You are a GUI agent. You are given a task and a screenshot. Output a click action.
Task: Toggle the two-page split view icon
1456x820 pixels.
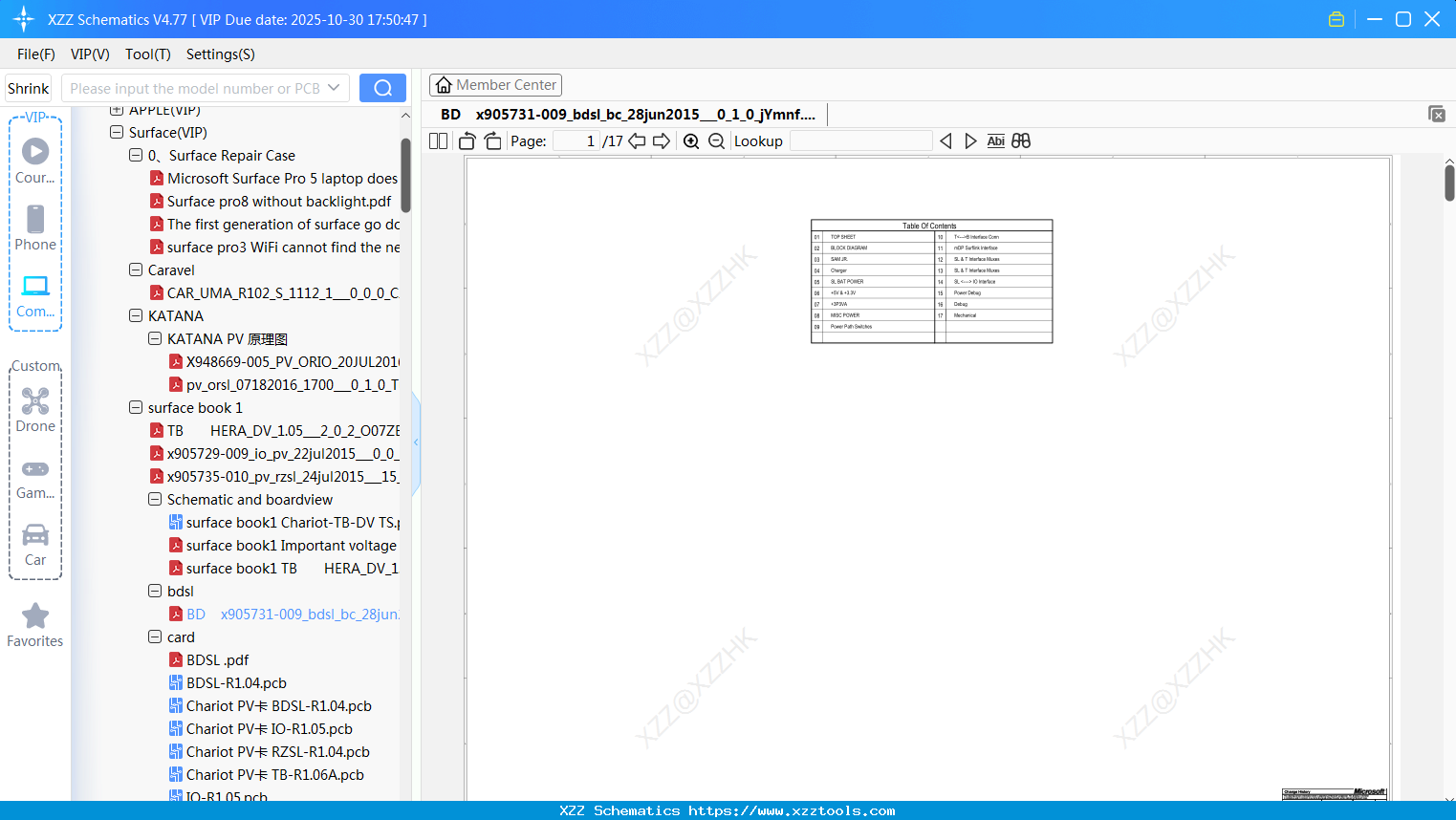(x=439, y=140)
